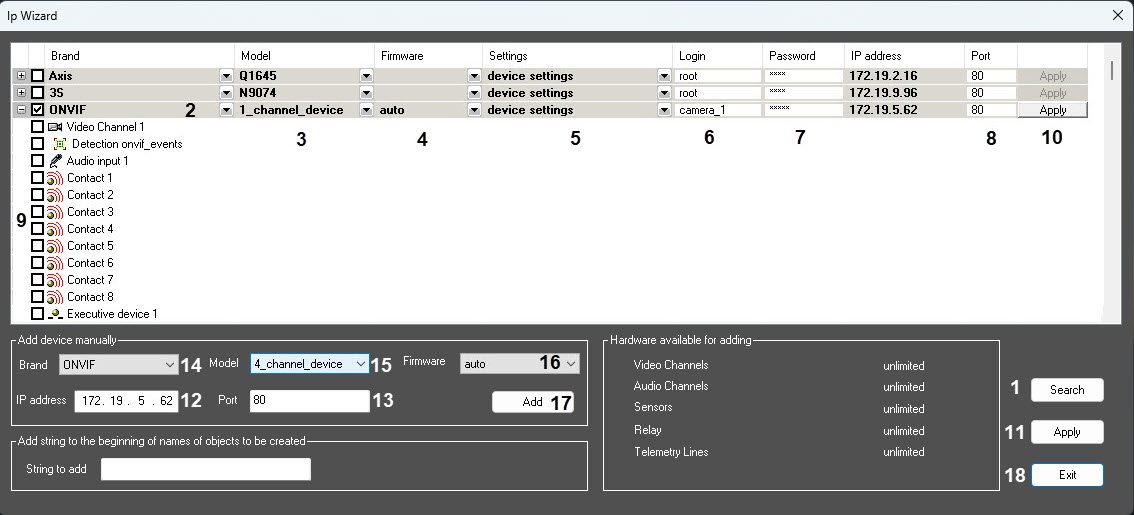
Task: Collapse the ONVIF device tree row
Action: [22, 110]
